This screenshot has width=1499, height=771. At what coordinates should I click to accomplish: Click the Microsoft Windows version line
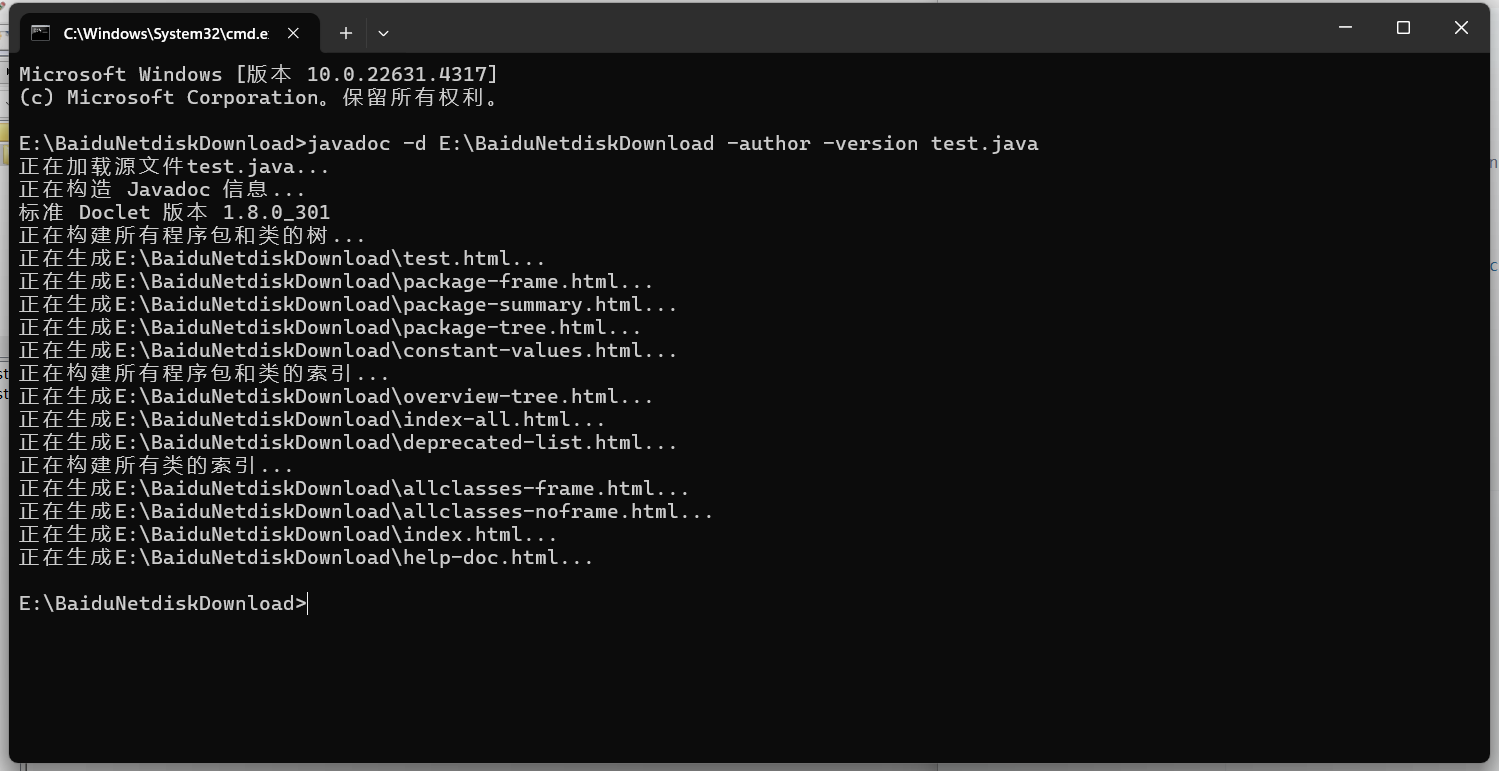(258, 74)
